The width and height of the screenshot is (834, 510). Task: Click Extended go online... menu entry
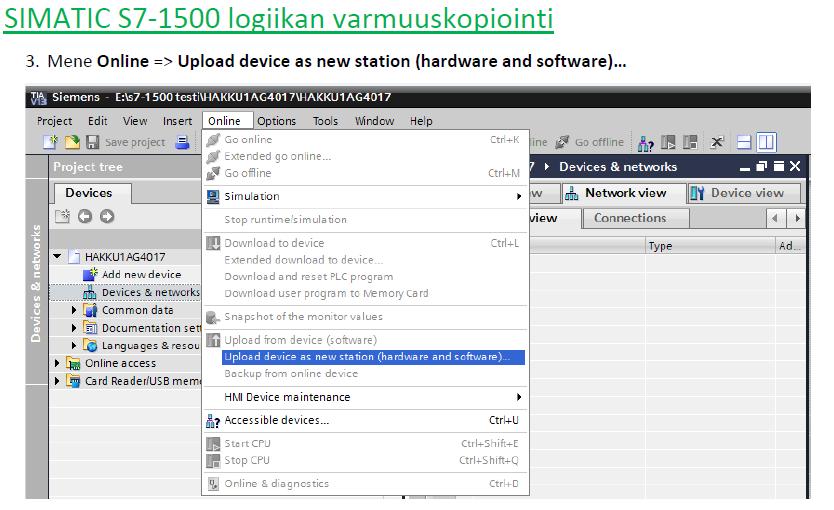click(365, 156)
